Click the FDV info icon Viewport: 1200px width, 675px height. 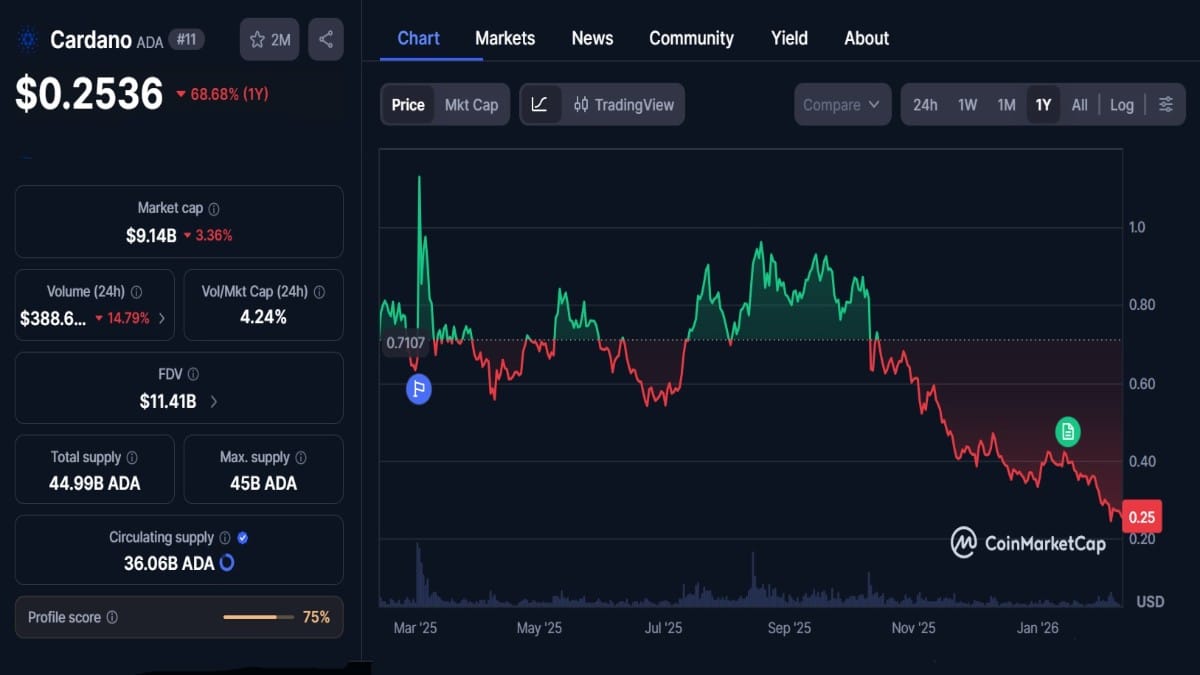pyautogui.click(x=193, y=374)
